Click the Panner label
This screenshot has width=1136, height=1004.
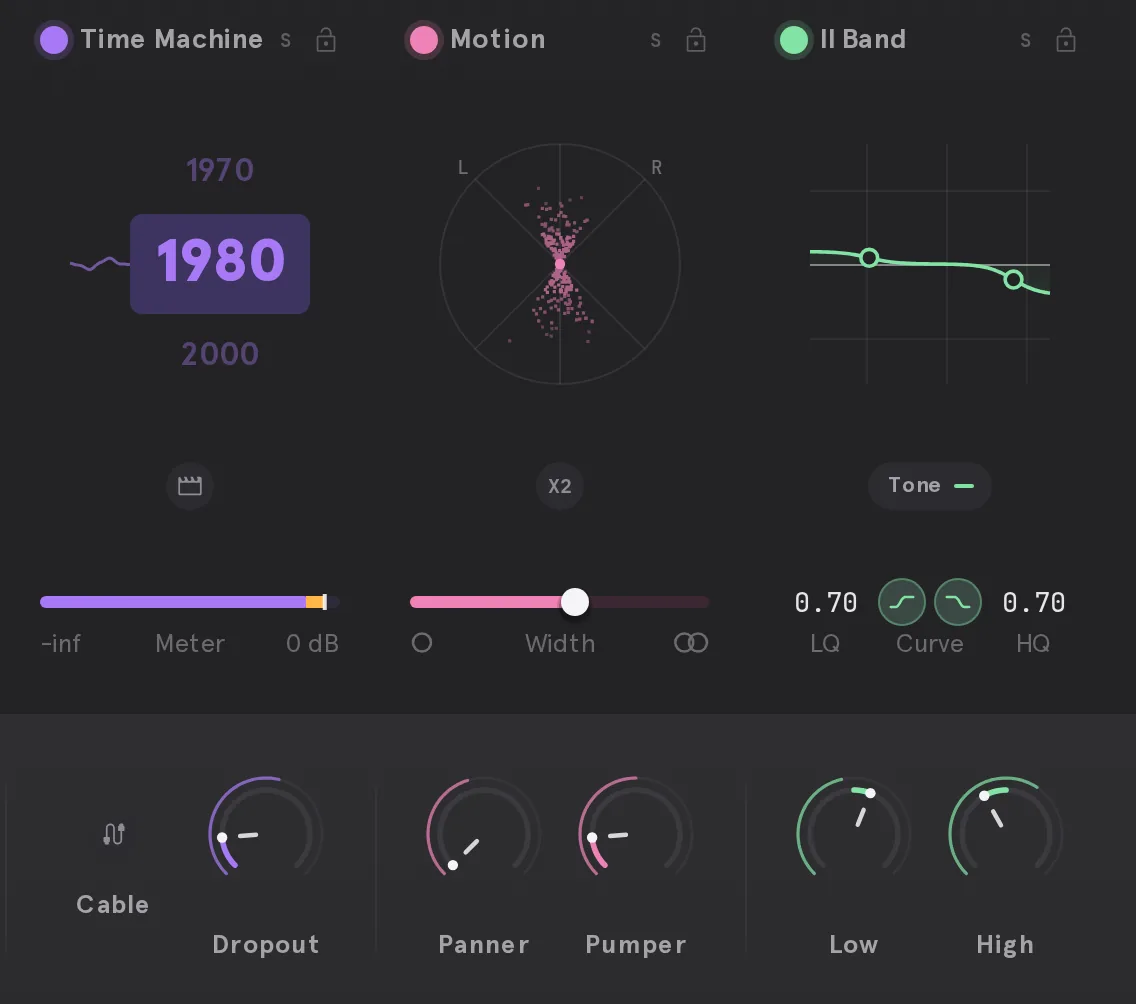pyautogui.click(x=484, y=945)
